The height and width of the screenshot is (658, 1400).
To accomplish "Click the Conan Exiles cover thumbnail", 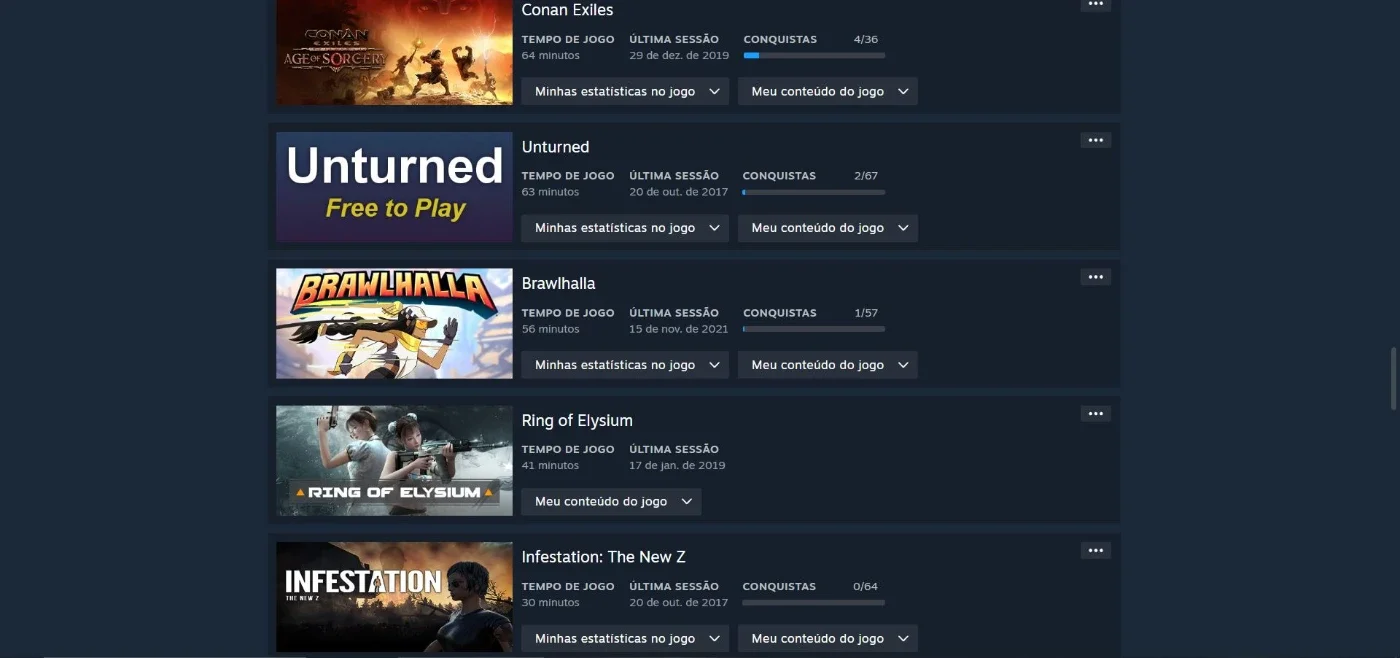I will point(394,52).
